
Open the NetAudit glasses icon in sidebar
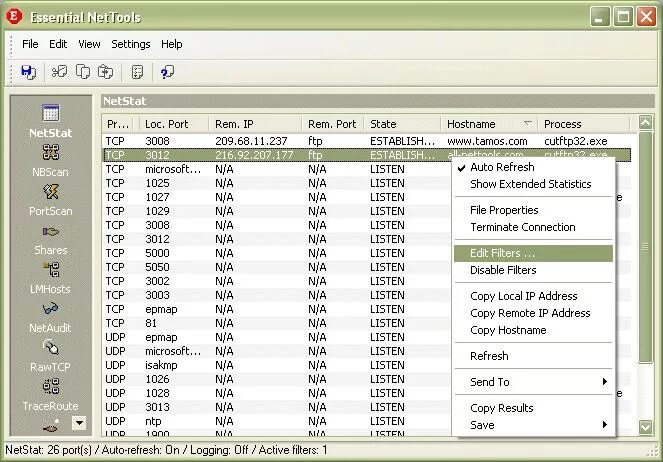click(x=50, y=309)
